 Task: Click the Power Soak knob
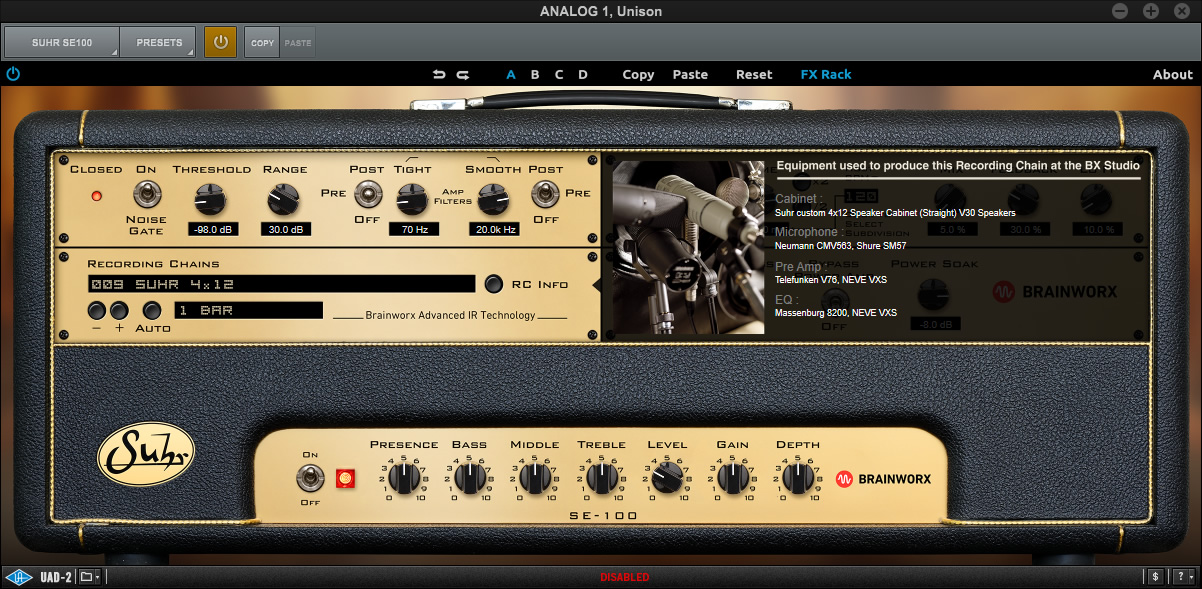click(x=933, y=295)
